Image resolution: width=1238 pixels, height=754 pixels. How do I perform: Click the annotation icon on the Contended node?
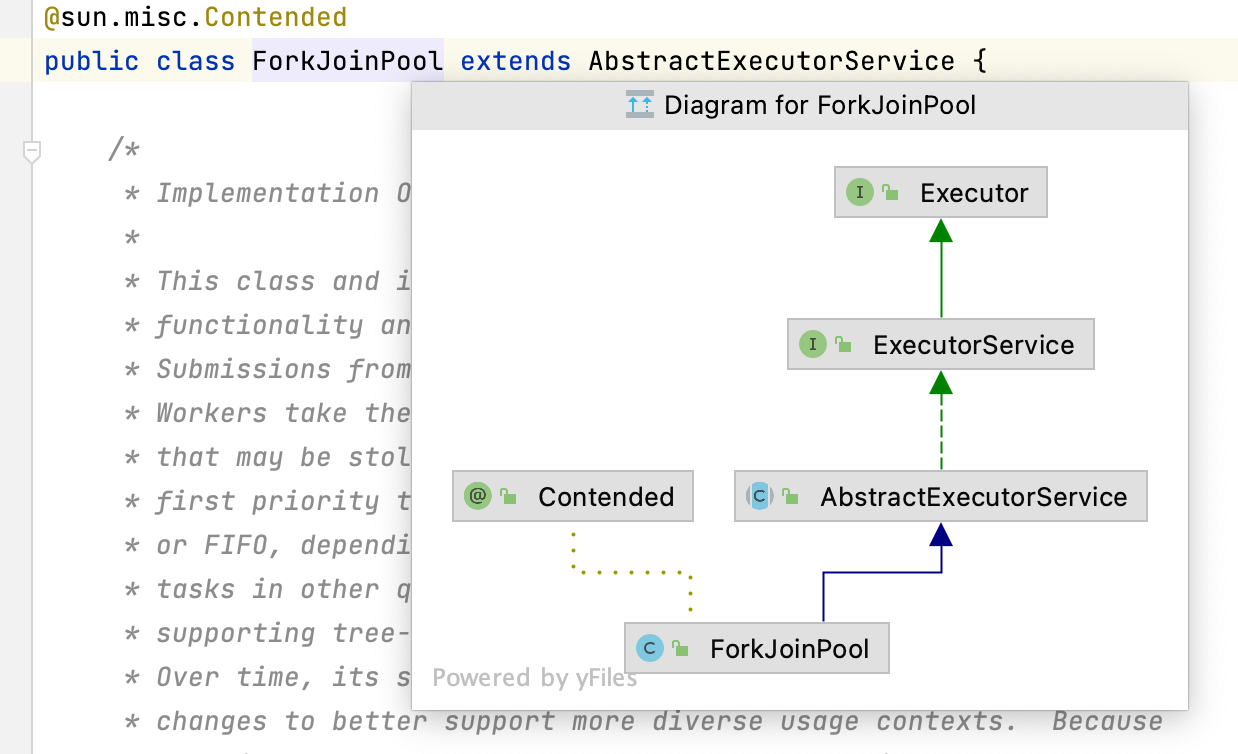click(x=478, y=496)
